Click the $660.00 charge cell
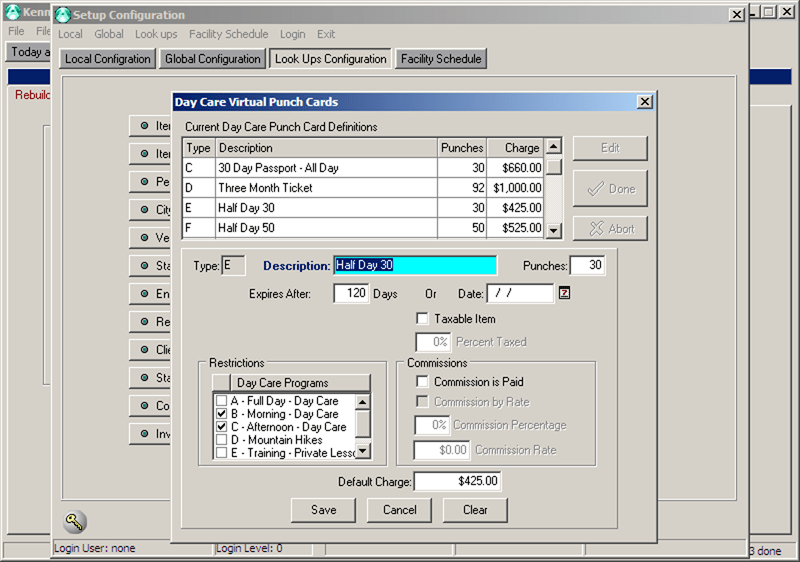 [x=515, y=168]
